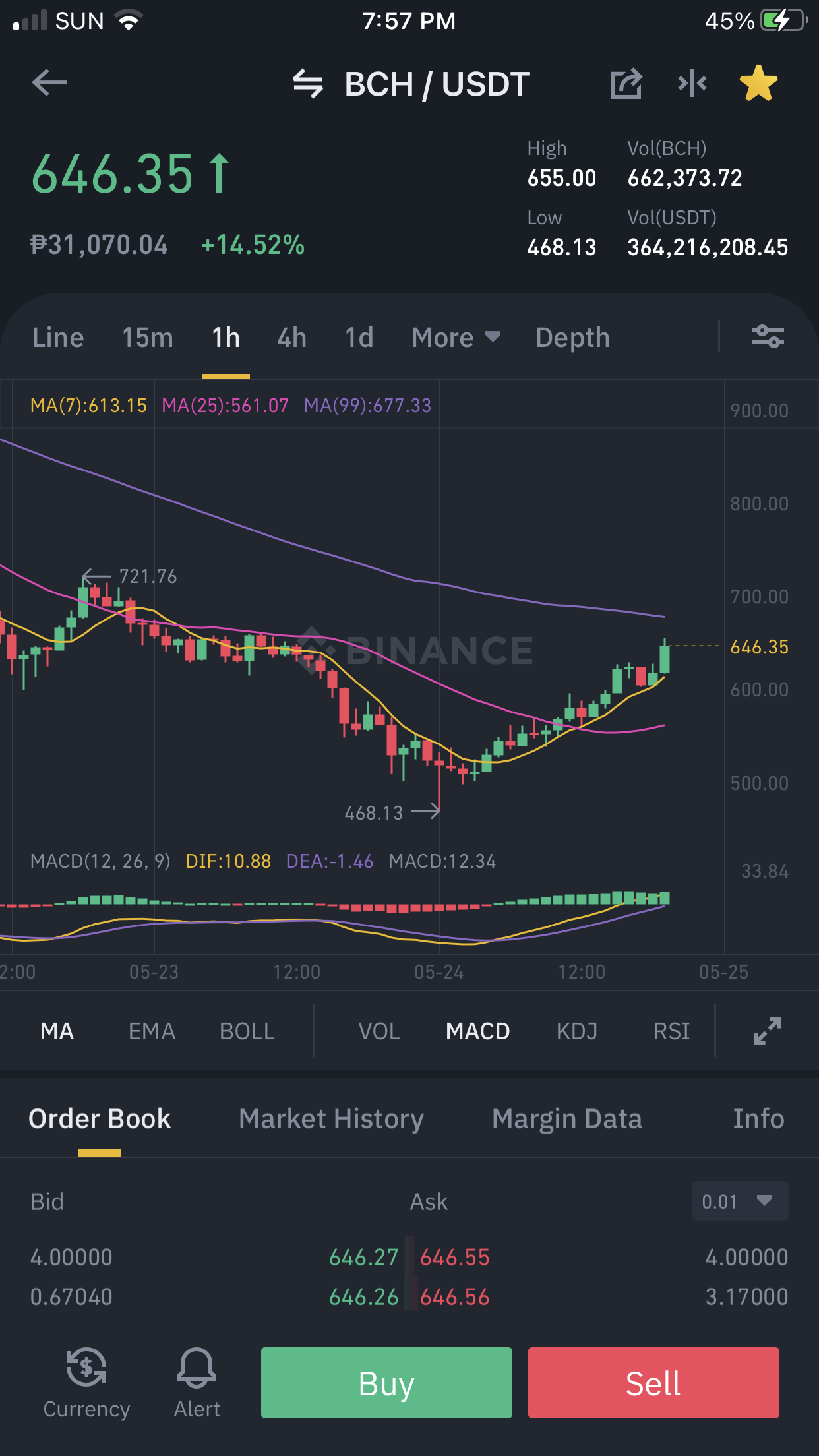The image size is (819, 1456).
Task: Open the Depth chart view
Action: [x=572, y=338]
